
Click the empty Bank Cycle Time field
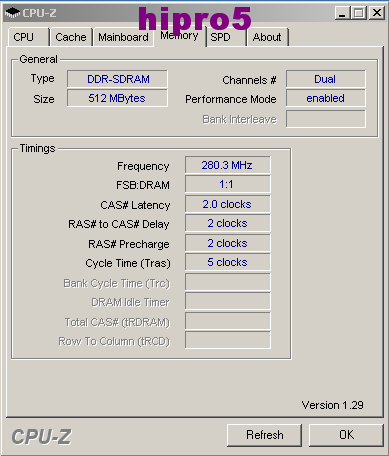228,282
